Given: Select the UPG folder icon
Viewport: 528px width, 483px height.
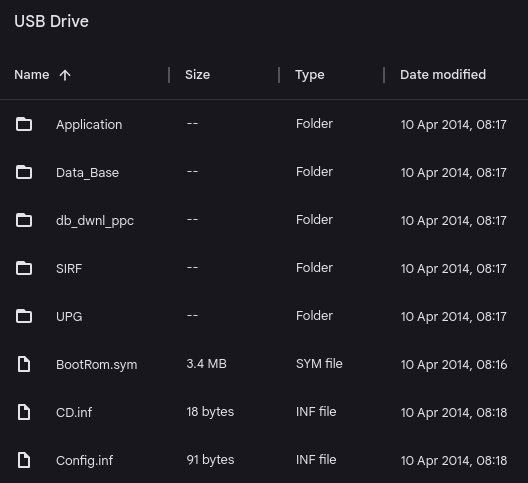Looking at the screenshot, I should pyautogui.click(x=24, y=316).
